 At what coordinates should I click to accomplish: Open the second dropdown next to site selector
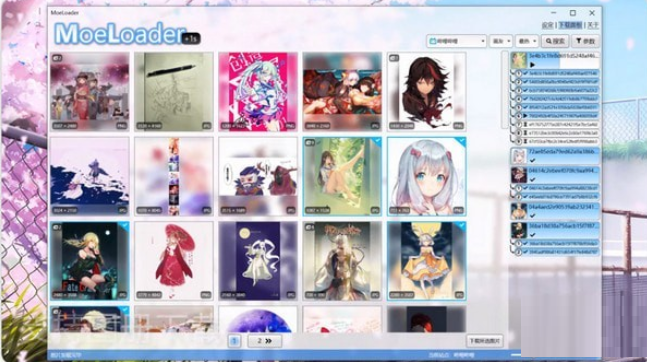click(501, 41)
